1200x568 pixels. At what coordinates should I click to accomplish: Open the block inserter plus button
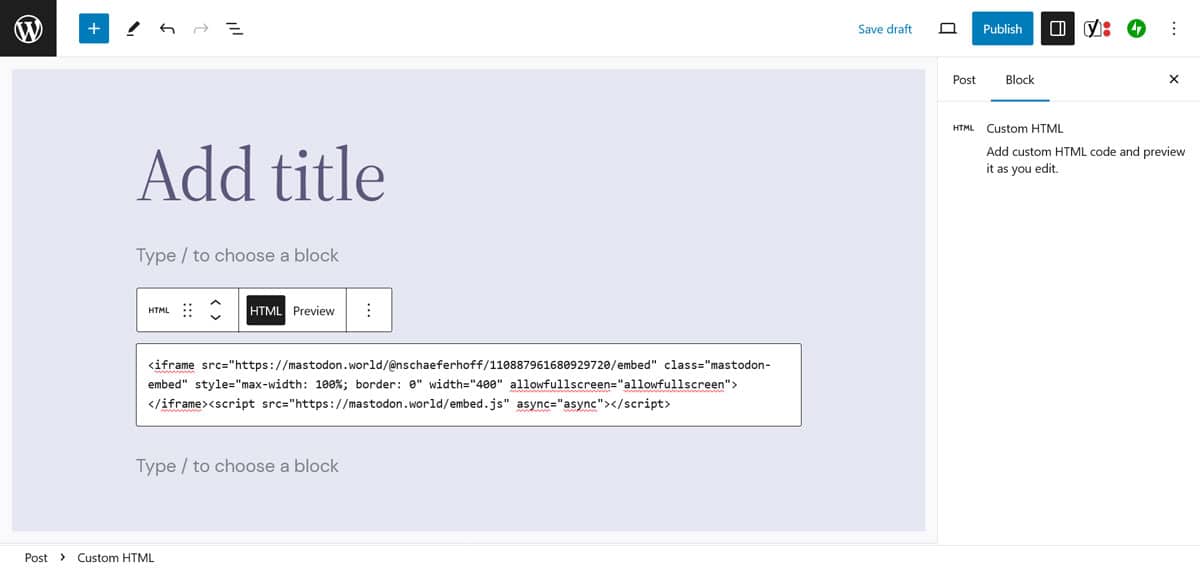point(94,29)
